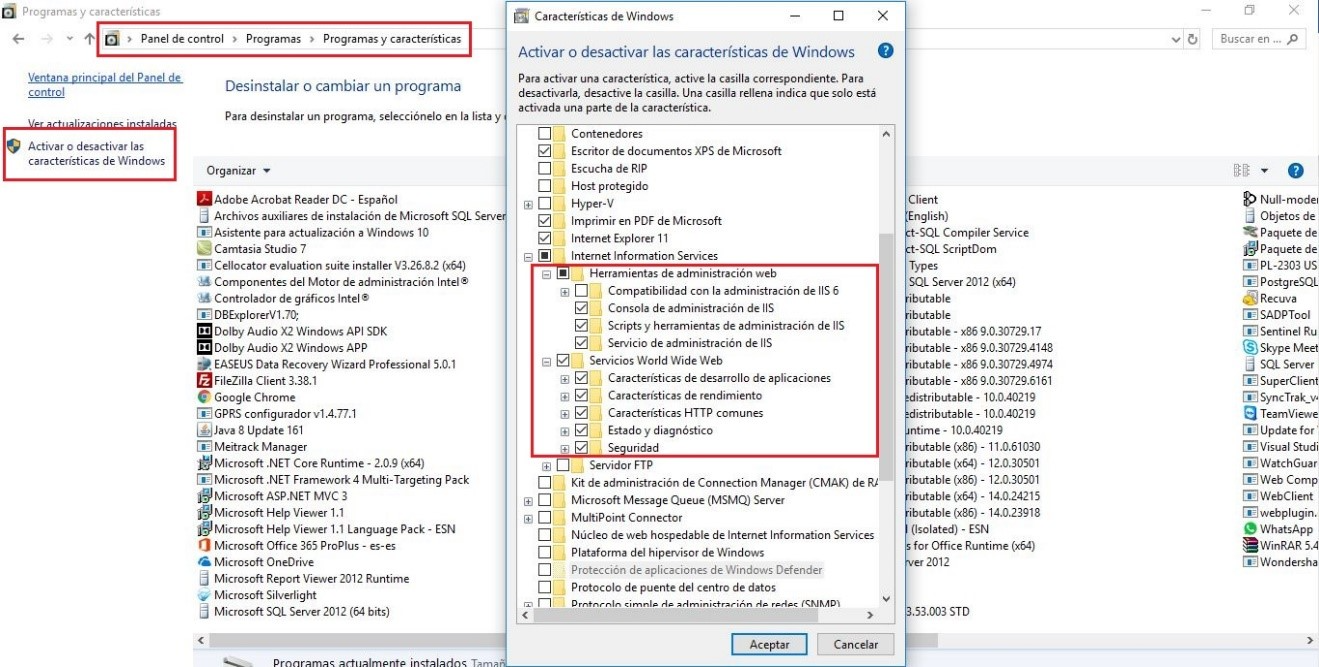Enable the Host protegido checkbox
Screen dimensions: 1319x667
click(545, 186)
